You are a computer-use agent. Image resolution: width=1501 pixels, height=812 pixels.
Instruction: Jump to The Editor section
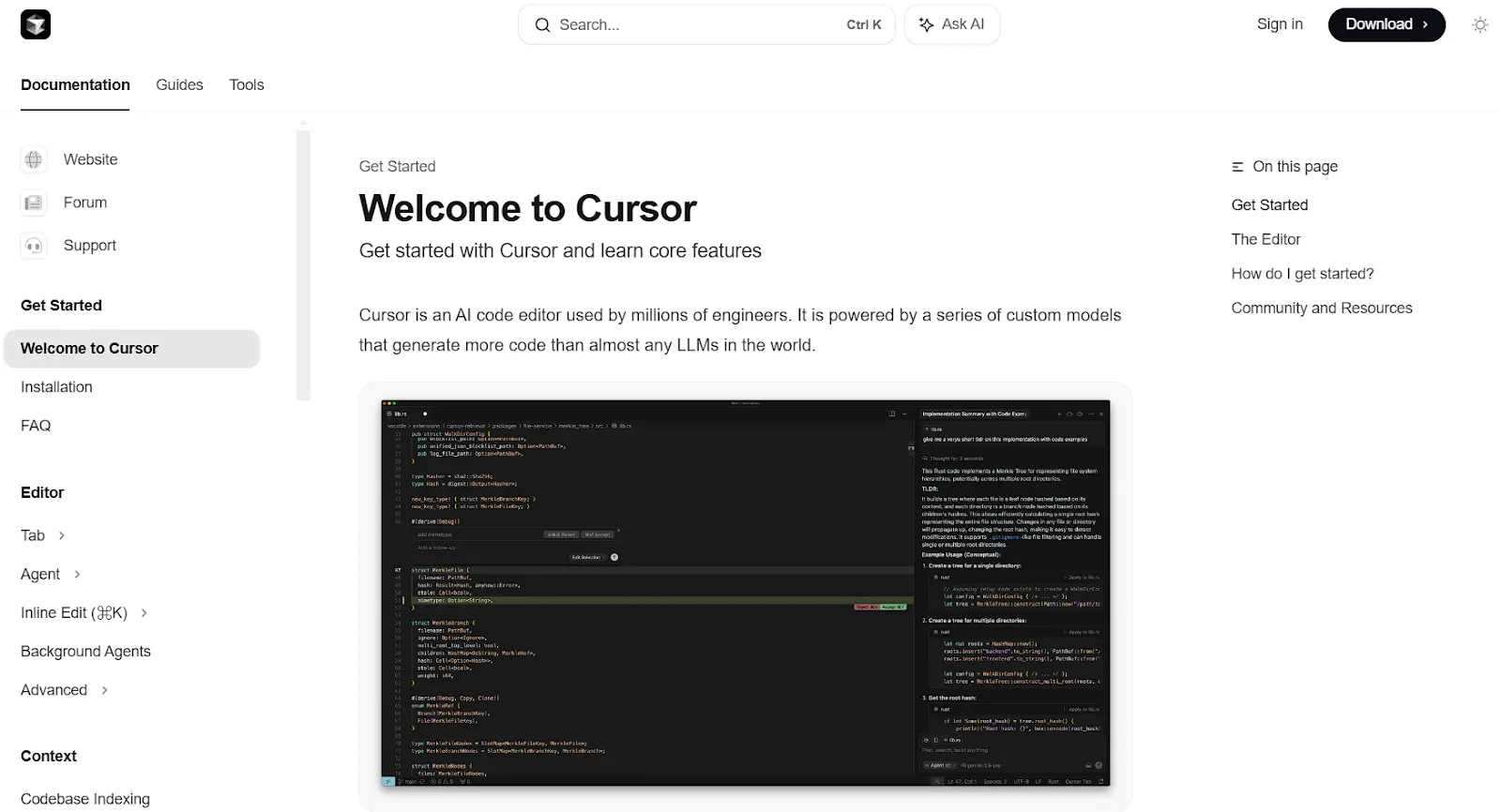pyautogui.click(x=1266, y=239)
